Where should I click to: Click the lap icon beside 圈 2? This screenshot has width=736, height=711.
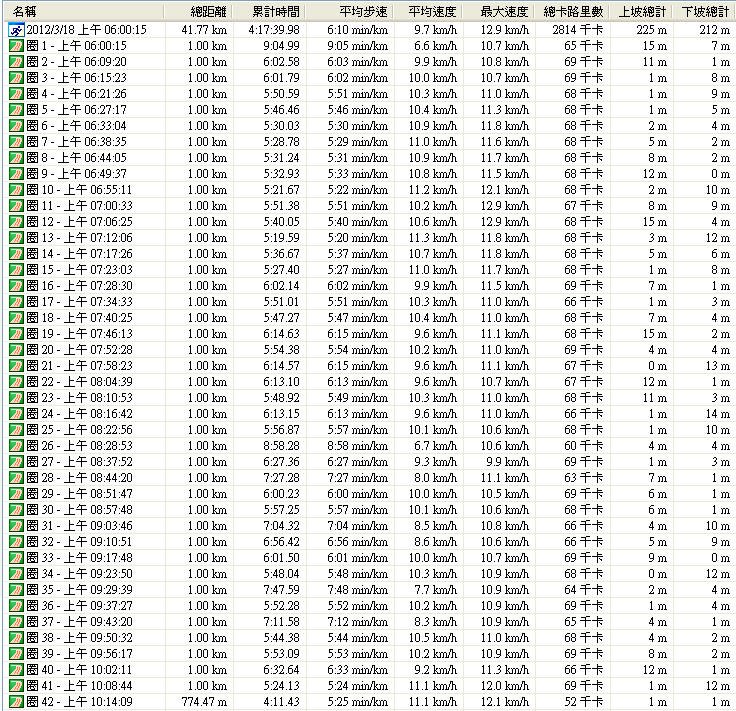coord(16,63)
